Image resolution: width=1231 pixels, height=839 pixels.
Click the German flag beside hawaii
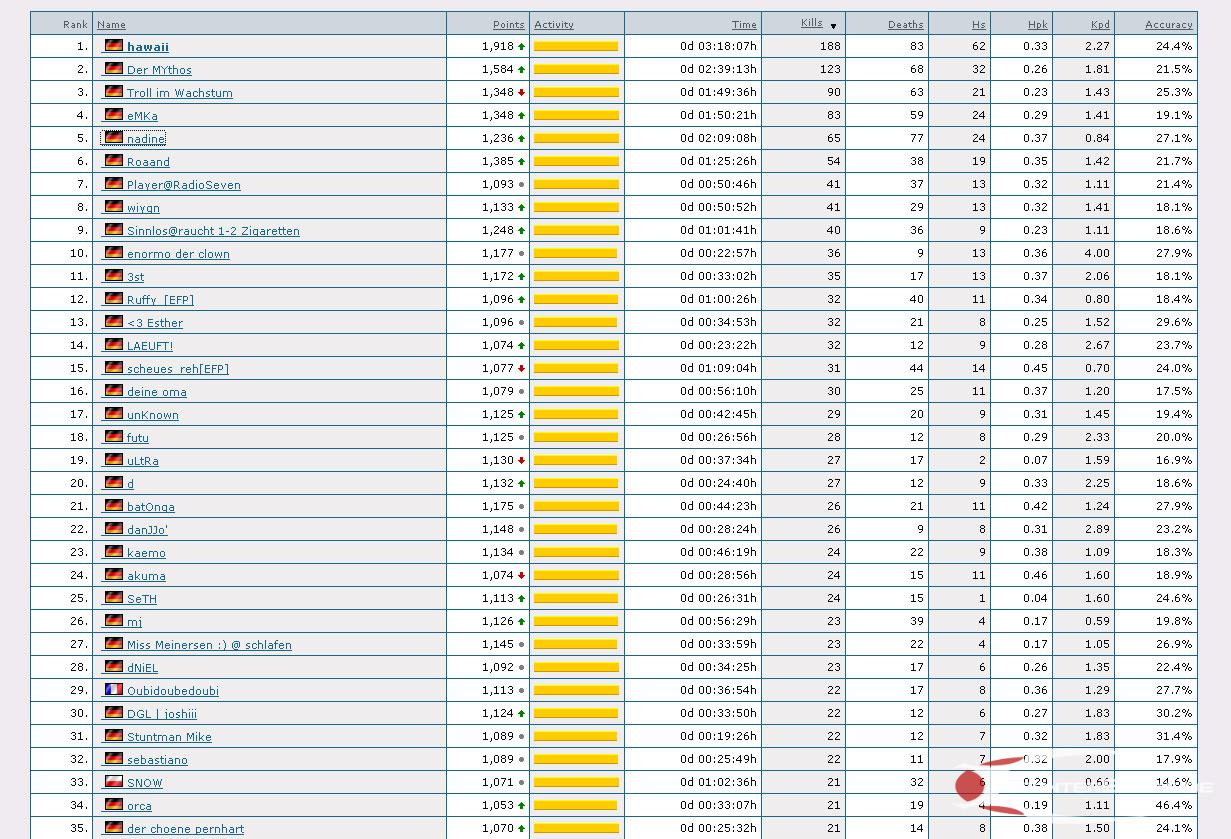114,46
